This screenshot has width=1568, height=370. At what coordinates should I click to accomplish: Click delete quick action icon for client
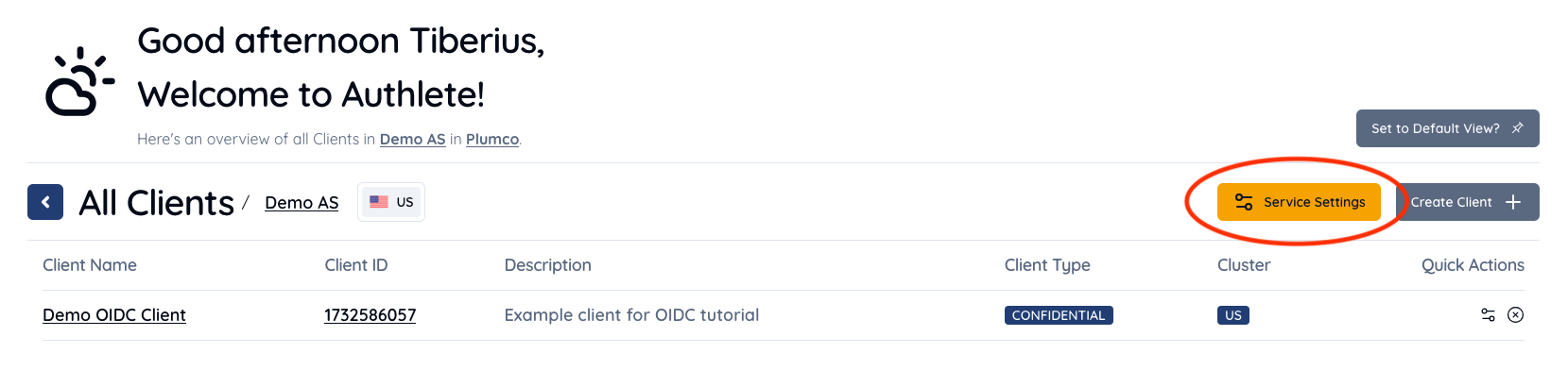pos(1515,315)
